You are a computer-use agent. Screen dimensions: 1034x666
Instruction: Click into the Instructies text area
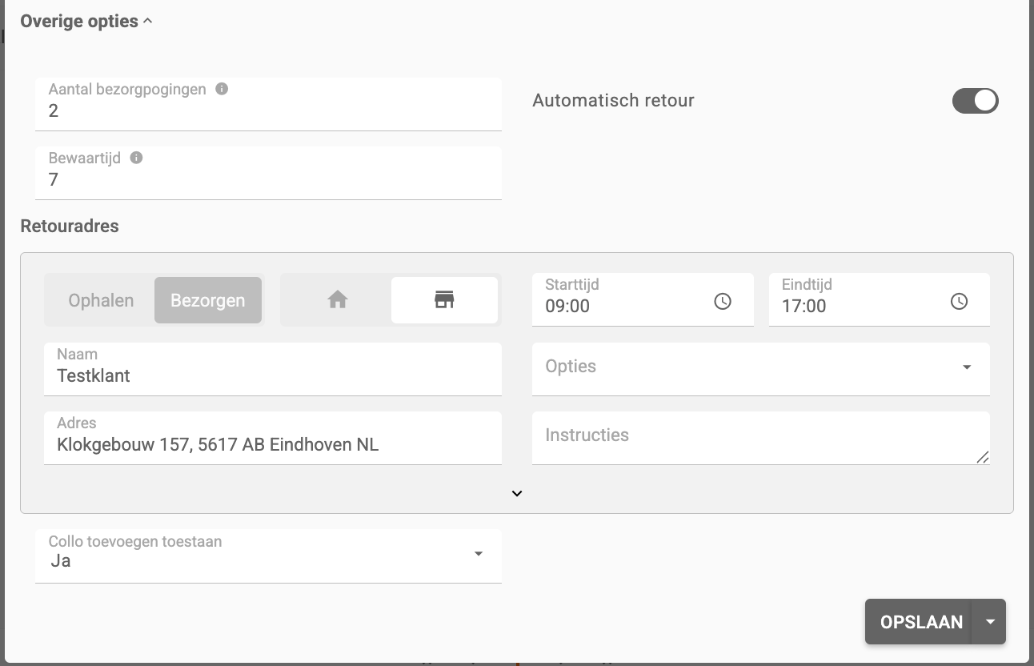click(x=761, y=438)
